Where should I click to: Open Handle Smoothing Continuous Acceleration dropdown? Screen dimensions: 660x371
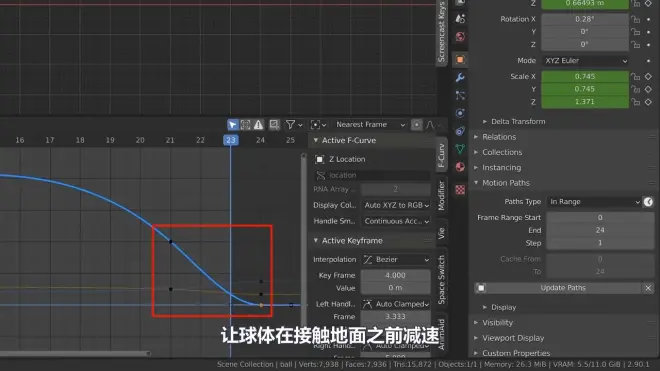pos(396,221)
